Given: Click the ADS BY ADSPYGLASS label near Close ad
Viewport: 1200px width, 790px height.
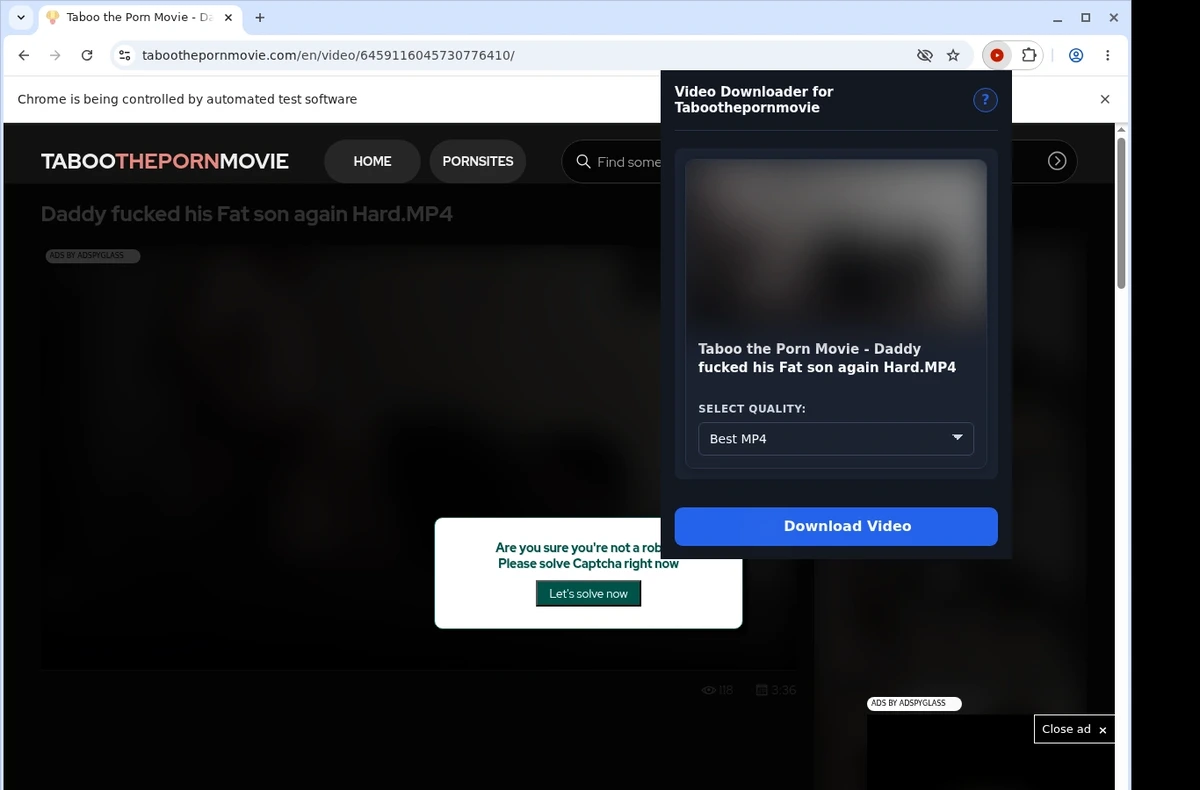Looking at the screenshot, I should (x=914, y=704).
